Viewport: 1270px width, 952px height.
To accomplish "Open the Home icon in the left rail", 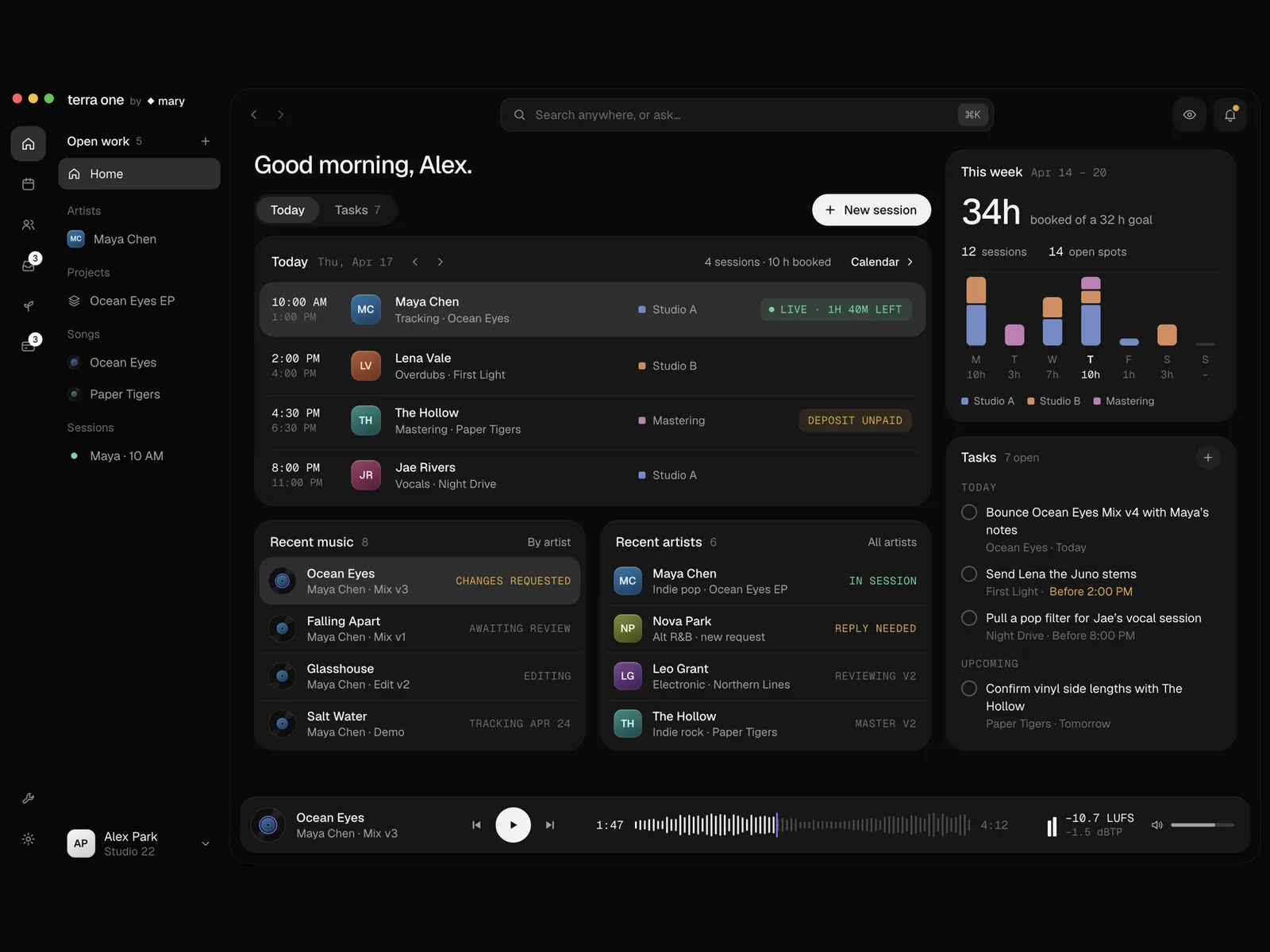I will 29,144.
